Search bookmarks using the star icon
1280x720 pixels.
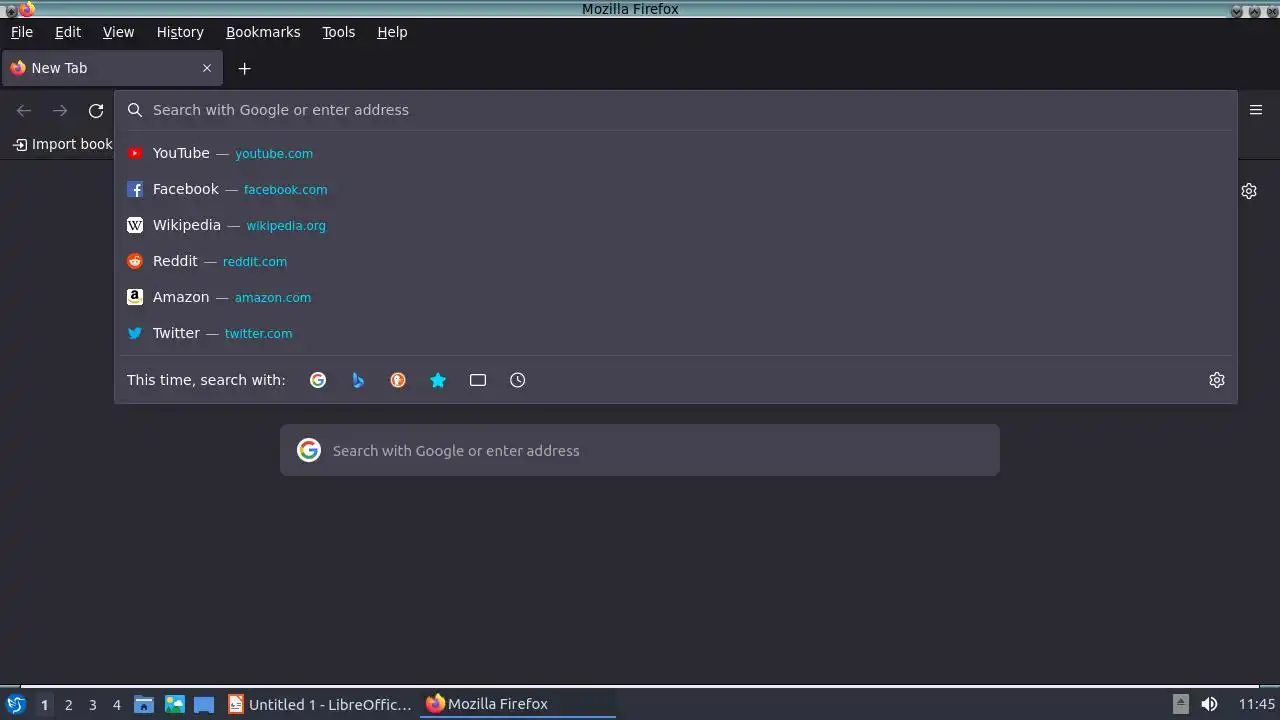[x=438, y=380]
